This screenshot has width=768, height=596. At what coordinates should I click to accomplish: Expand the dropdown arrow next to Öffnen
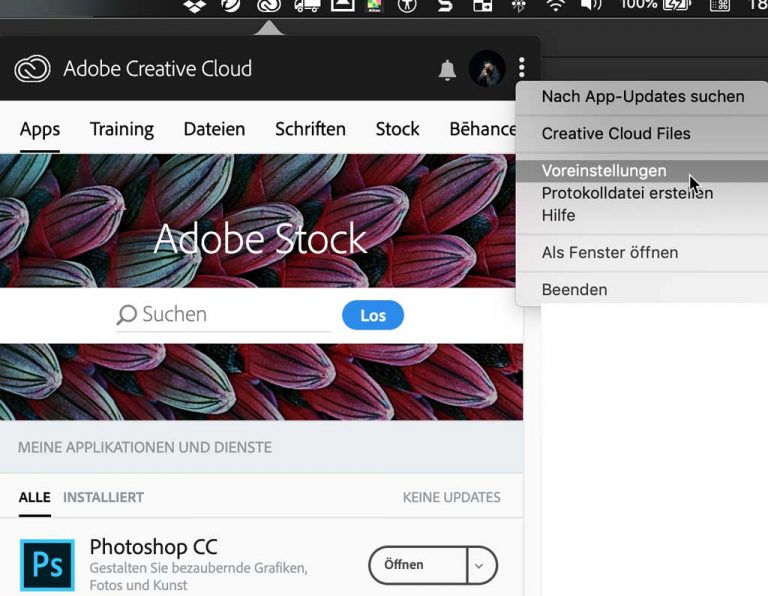[481, 565]
